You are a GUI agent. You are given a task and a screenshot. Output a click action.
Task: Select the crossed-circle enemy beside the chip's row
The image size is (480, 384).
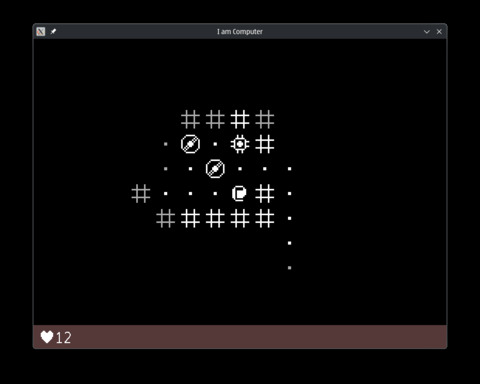tap(190, 144)
